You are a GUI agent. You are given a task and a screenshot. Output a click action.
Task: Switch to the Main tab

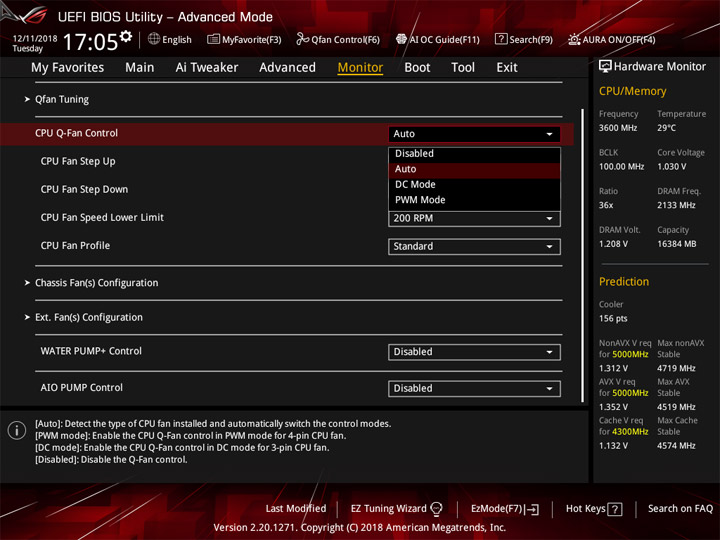(140, 68)
